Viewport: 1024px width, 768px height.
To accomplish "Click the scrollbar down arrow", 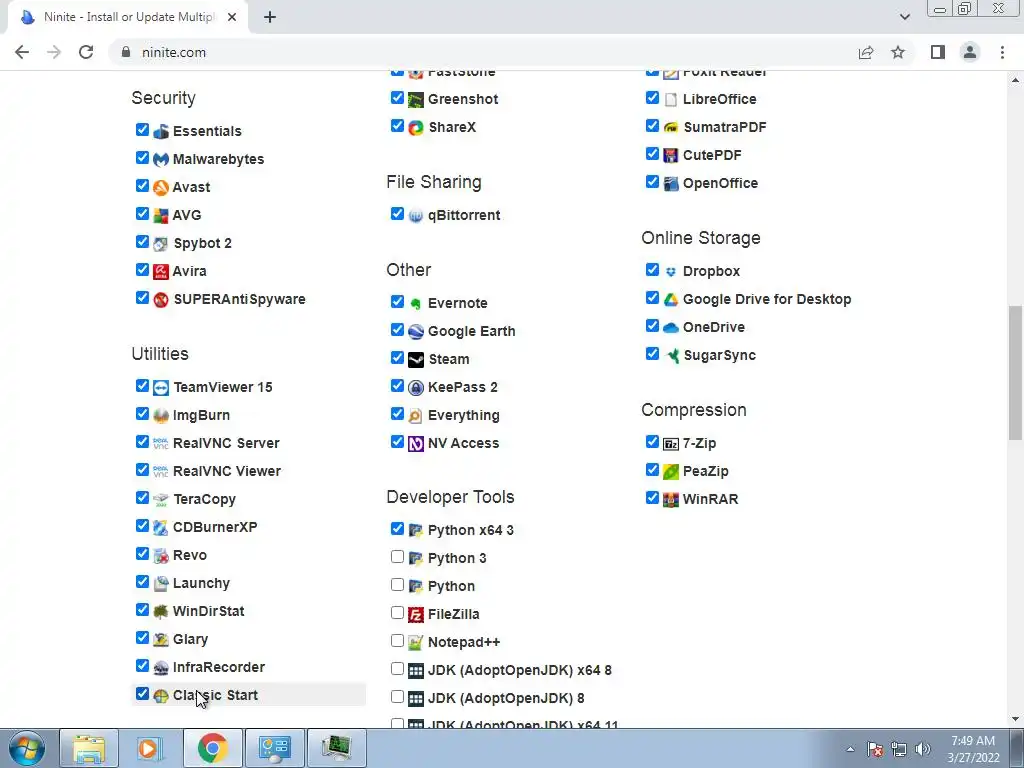I will 1016,719.
